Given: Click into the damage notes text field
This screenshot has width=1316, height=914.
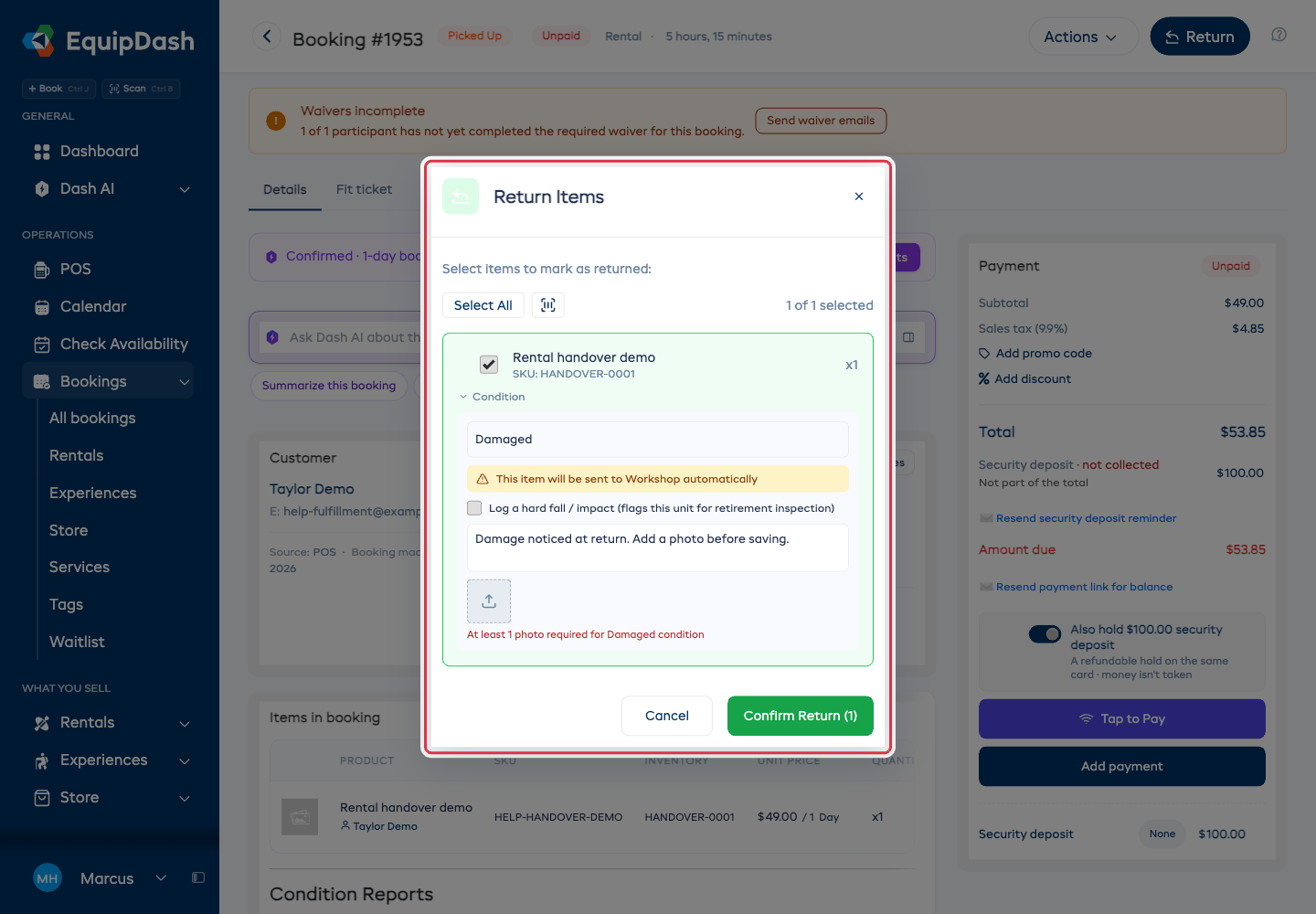Looking at the screenshot, I should 658,547.
